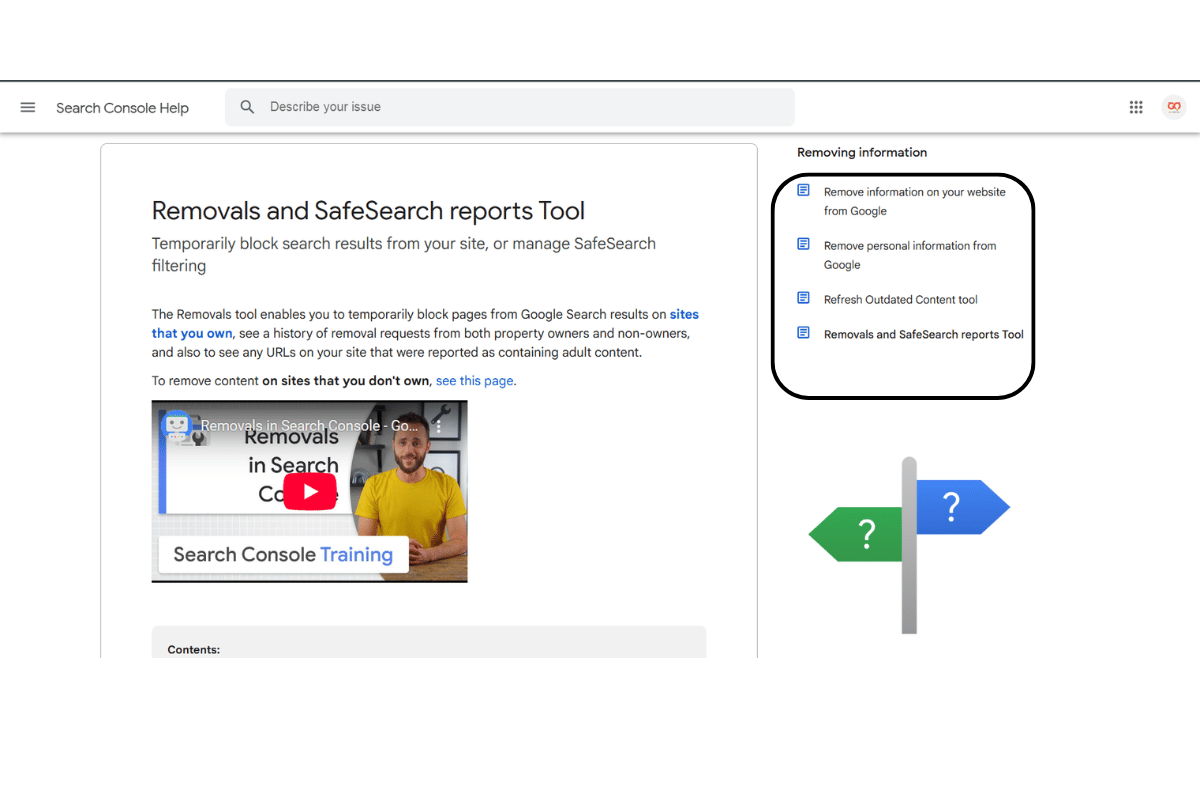This screenshot has height=800, width=1200.
Task: Open 'Removals and SafeSearch reports Tool' sidebar link
Action: [924, 335]
